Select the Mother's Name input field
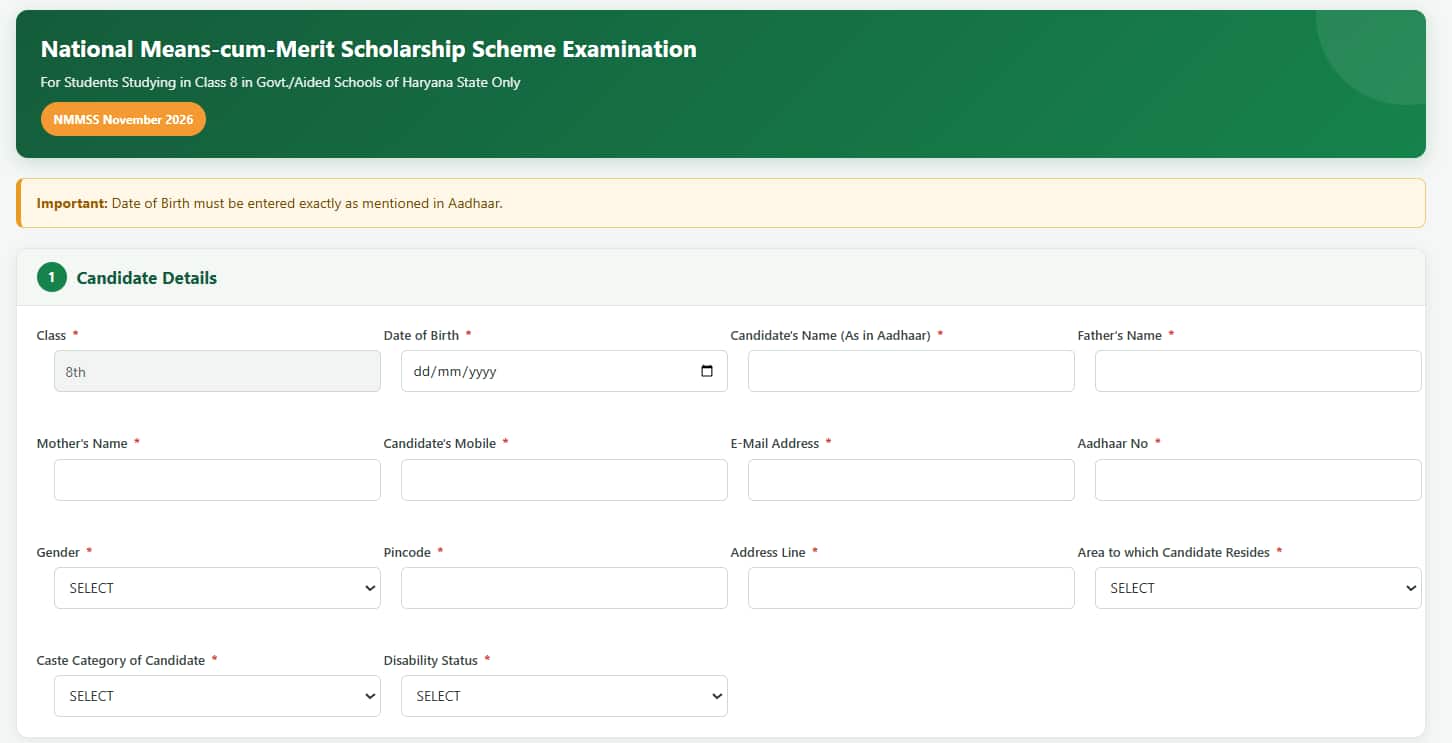 [217, 480]
